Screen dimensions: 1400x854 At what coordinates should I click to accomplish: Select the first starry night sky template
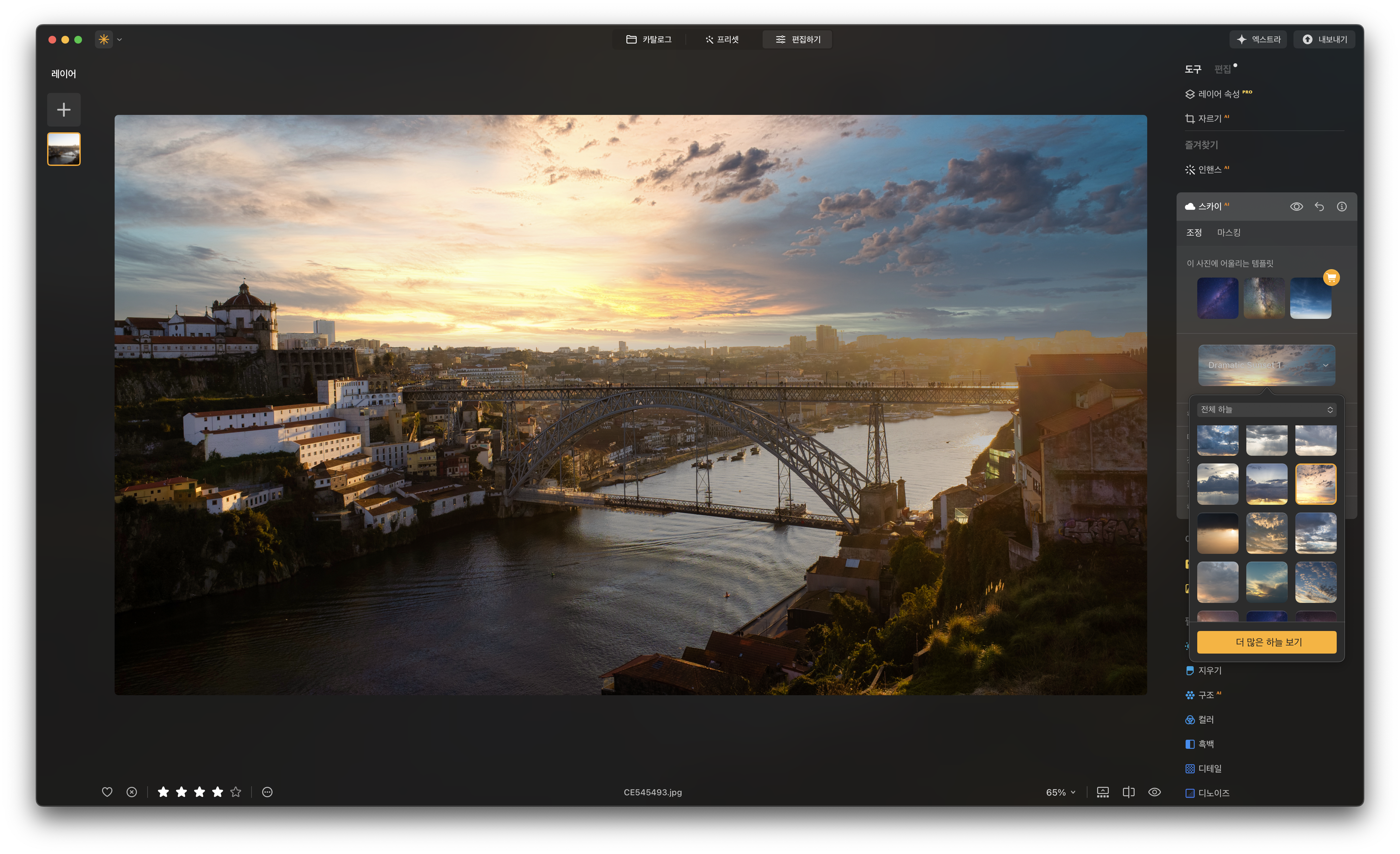point(1218,298)
